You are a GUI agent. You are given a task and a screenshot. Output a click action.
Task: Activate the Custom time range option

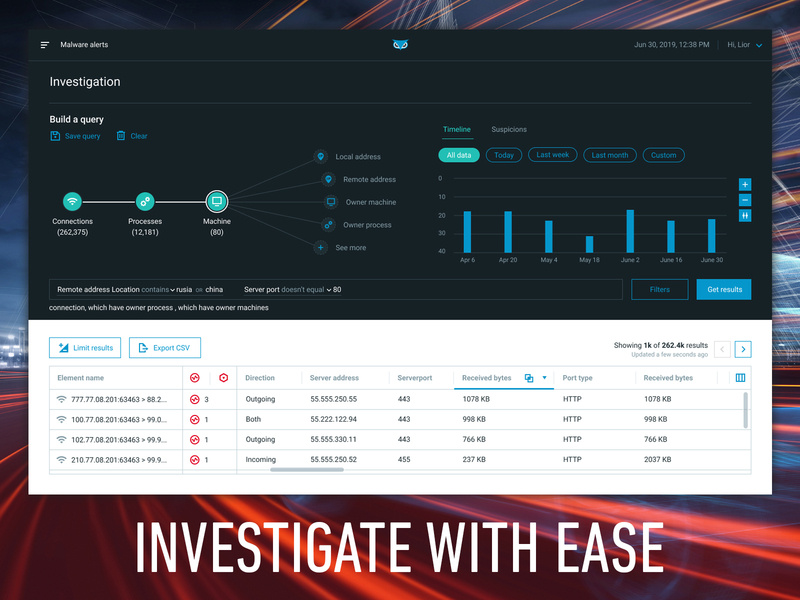[x=663, y=155]
